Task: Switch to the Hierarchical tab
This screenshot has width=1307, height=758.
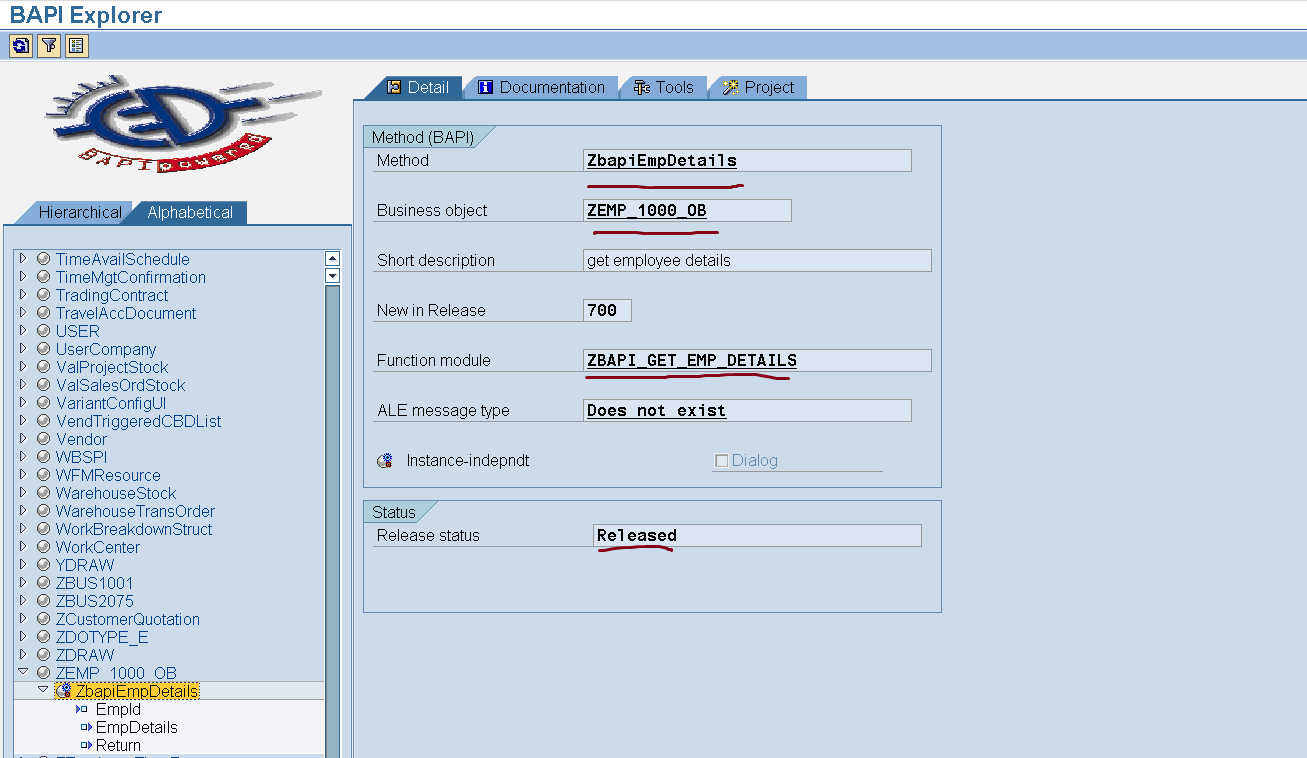Action: (x=80, y=212)
